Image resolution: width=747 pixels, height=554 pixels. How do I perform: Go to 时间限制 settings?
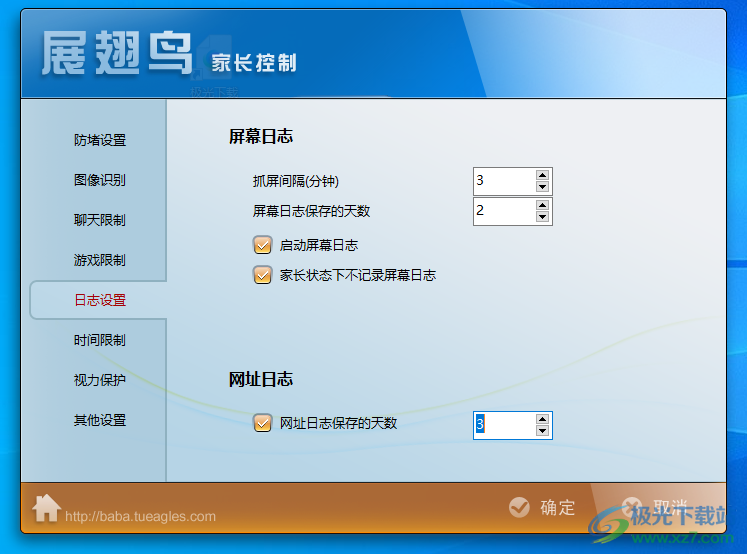100,340
